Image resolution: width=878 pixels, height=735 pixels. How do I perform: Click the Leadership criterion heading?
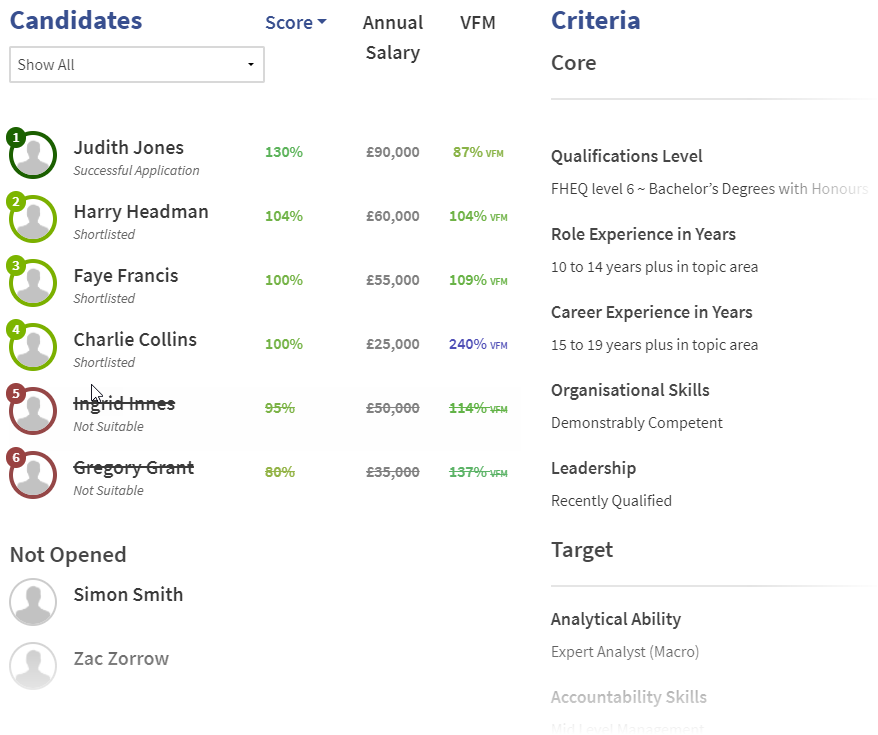coord(593,468)
